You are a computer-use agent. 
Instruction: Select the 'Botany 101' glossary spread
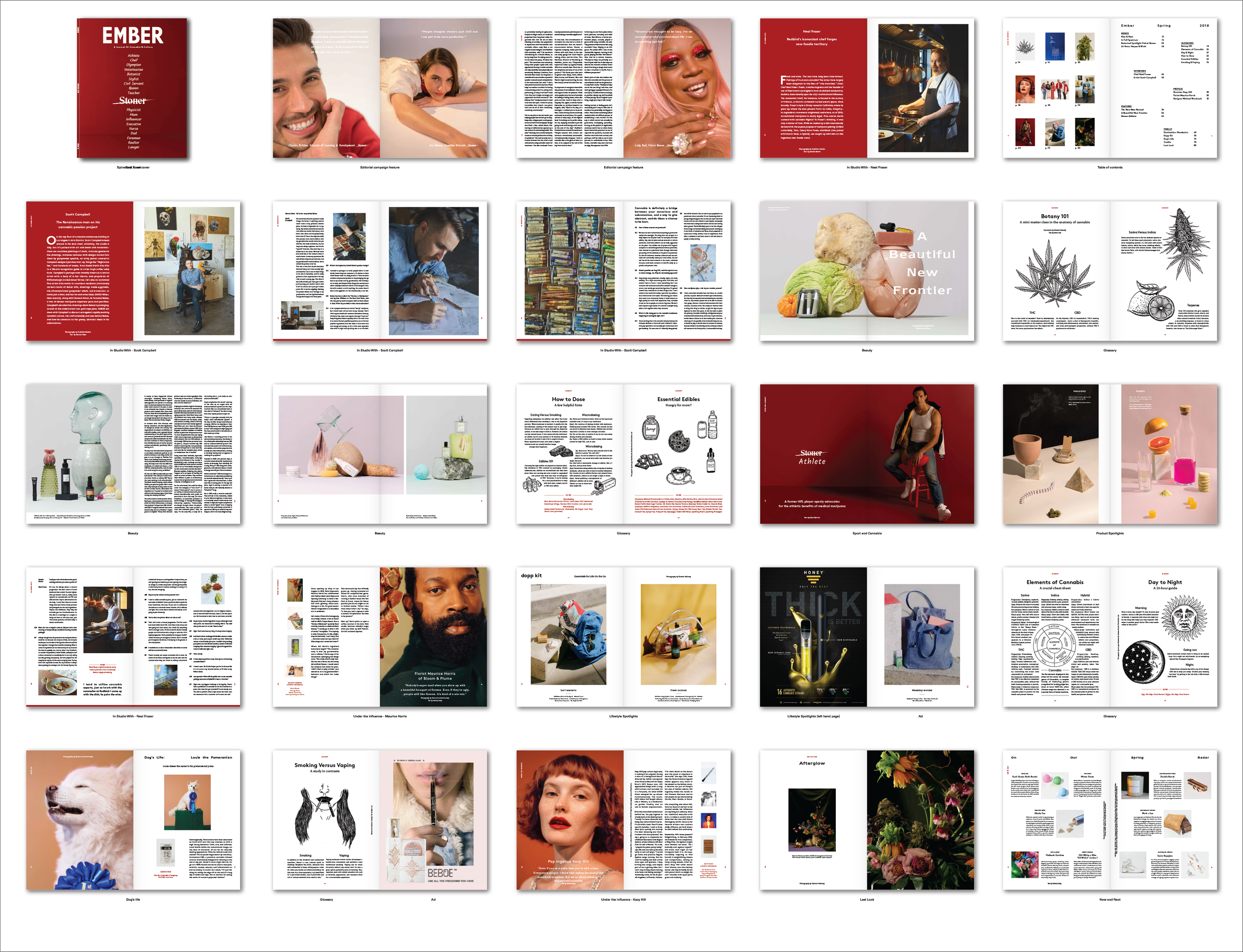point(1110,271)
